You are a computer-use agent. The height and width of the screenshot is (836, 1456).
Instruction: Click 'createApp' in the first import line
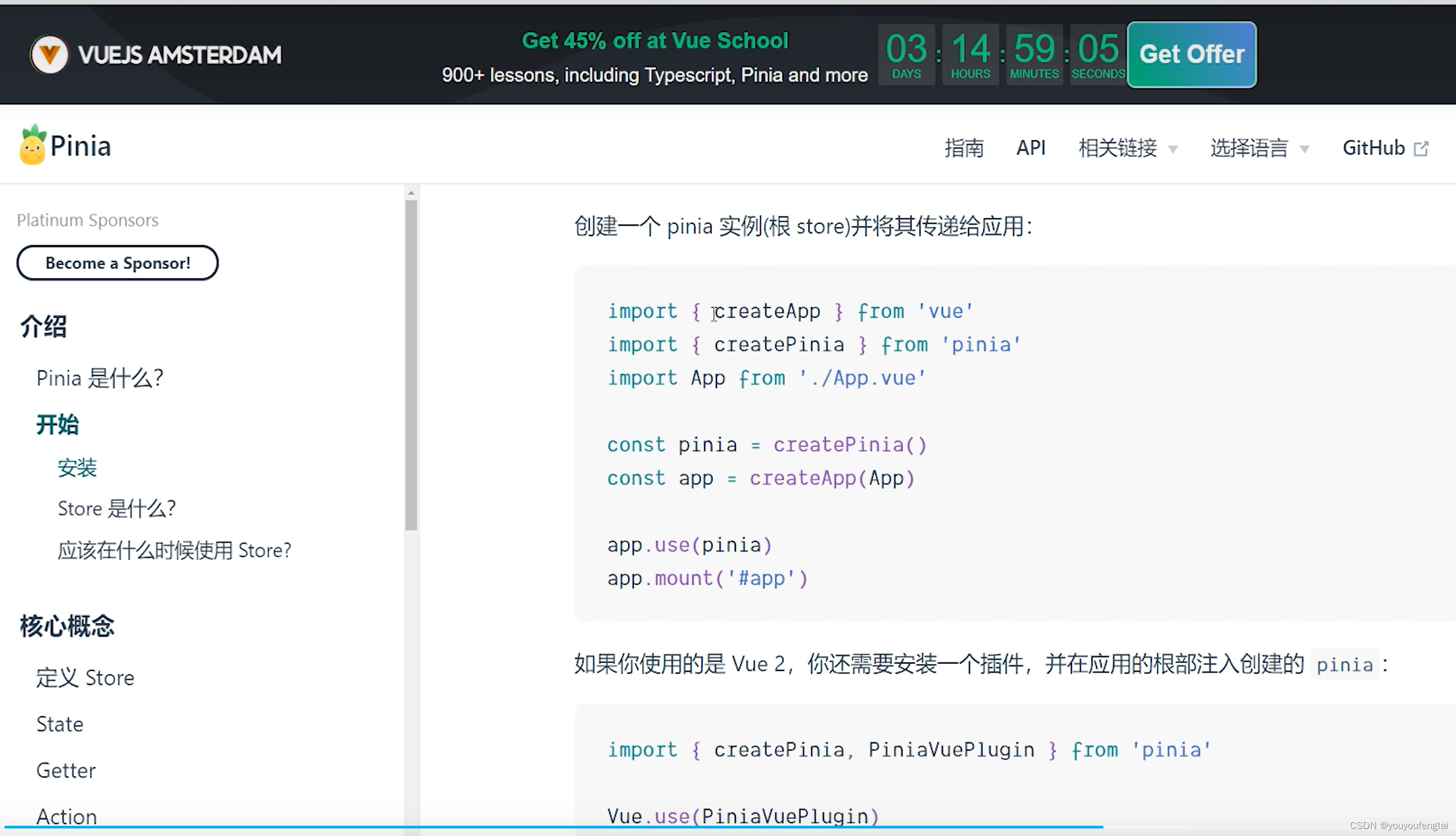[x=768, y=311]
